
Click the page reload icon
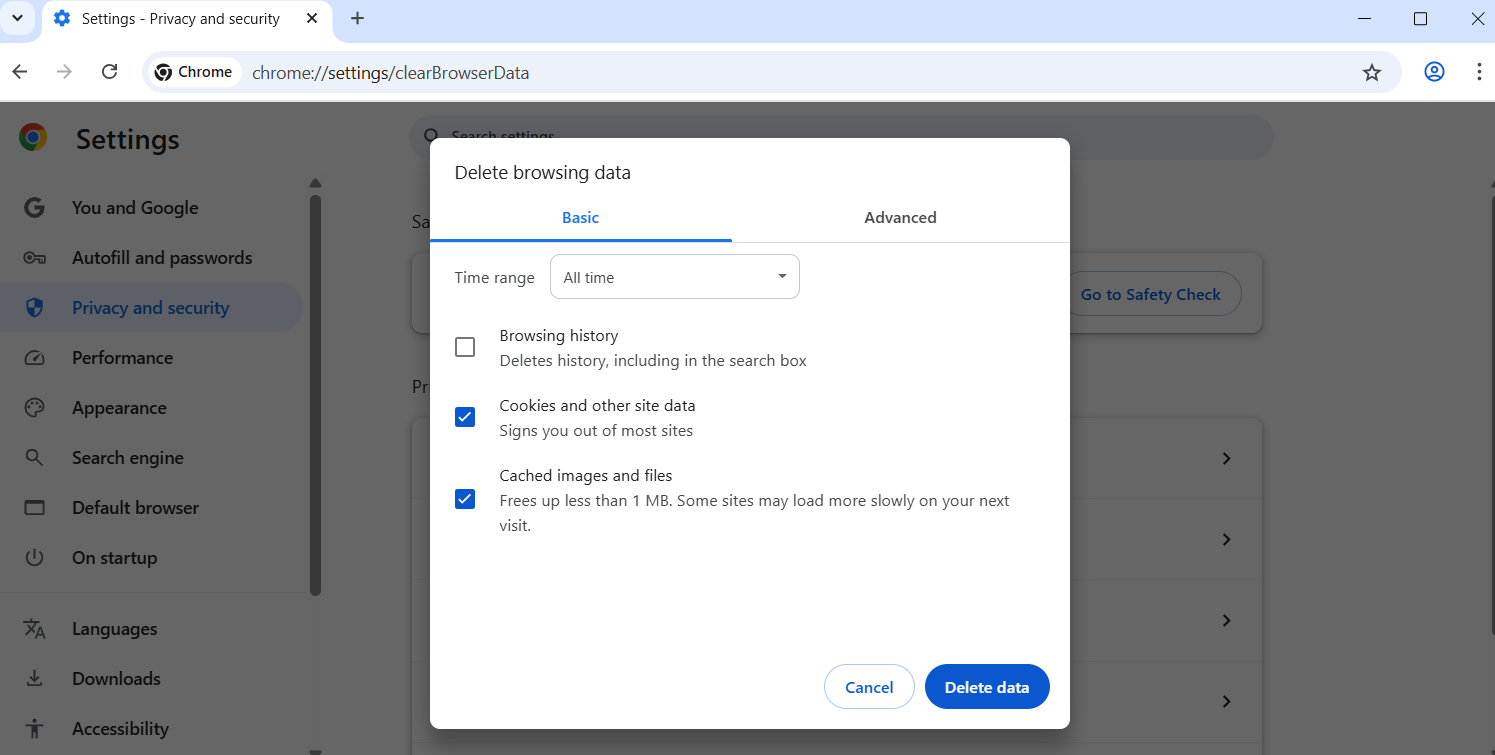[x=110, y=72]
